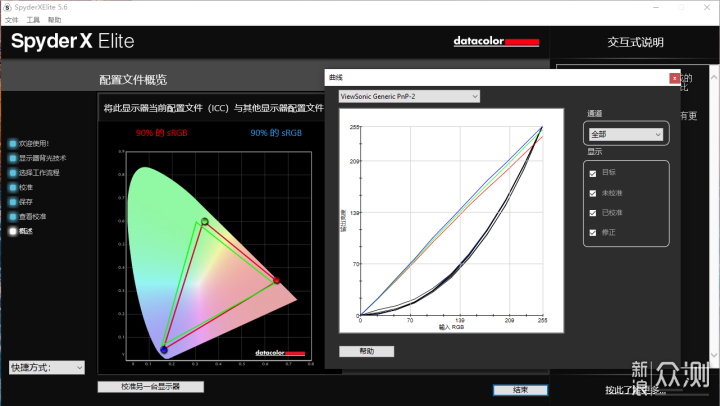Click the SpyderXElite title bar app icon
Image resolution: width=720 pixels, height=406 pixels.
pyautogui.click(x=7, y=7)
